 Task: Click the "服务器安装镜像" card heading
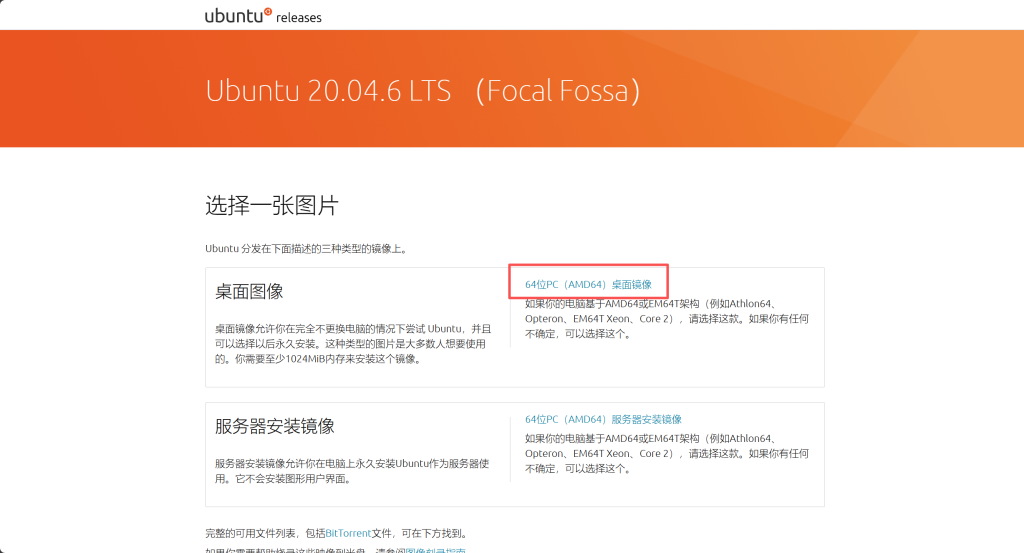275,426
